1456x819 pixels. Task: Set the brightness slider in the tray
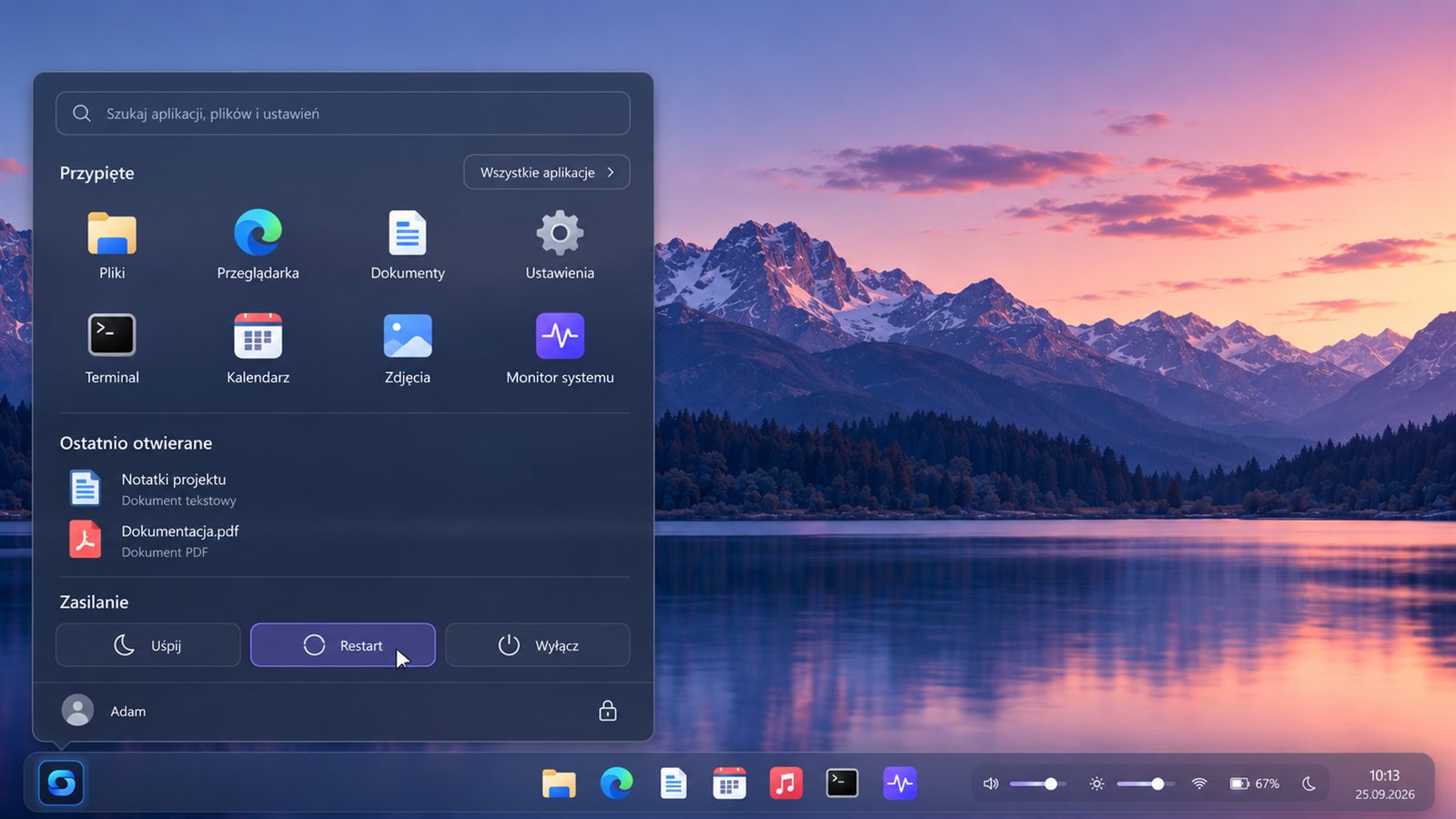point(1145,784)
